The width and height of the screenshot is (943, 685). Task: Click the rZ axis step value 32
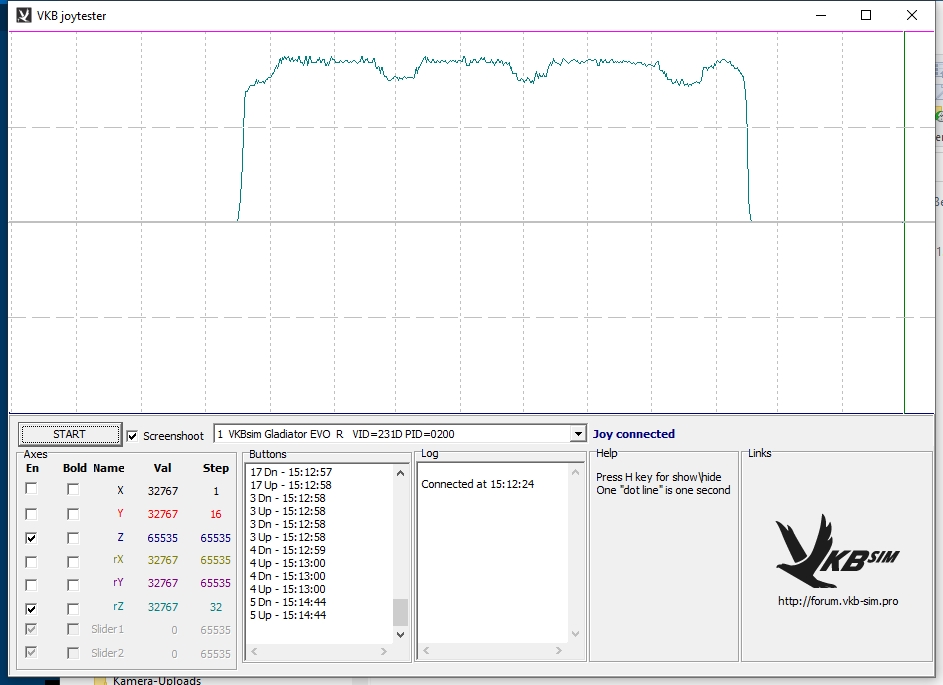click(x=216, y=607)
